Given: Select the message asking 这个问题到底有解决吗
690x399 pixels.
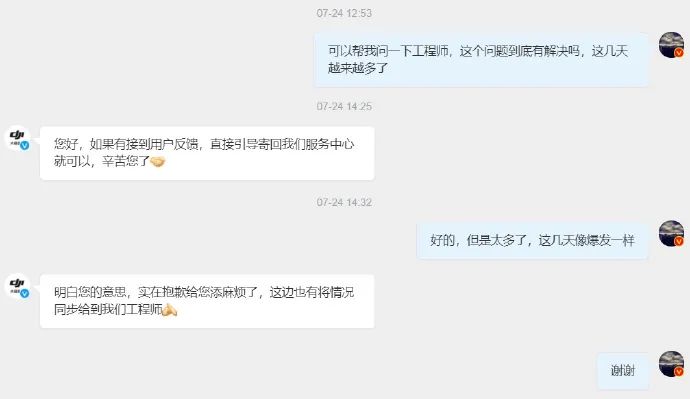Looking at the screenshot, I should [481, 59].
